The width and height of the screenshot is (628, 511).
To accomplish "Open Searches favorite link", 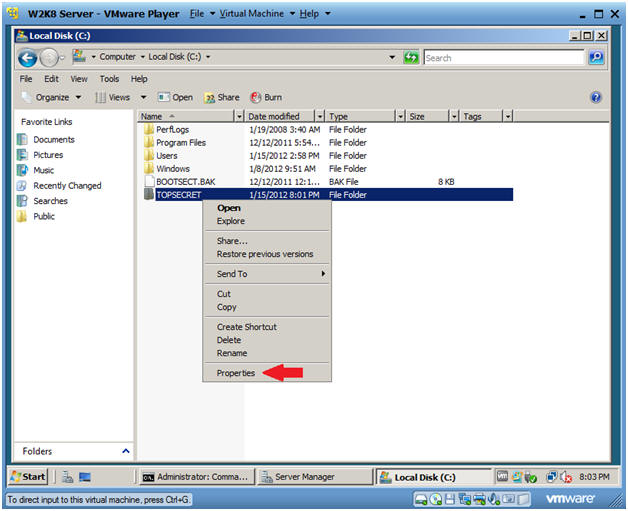I will [x=42, y=201].
